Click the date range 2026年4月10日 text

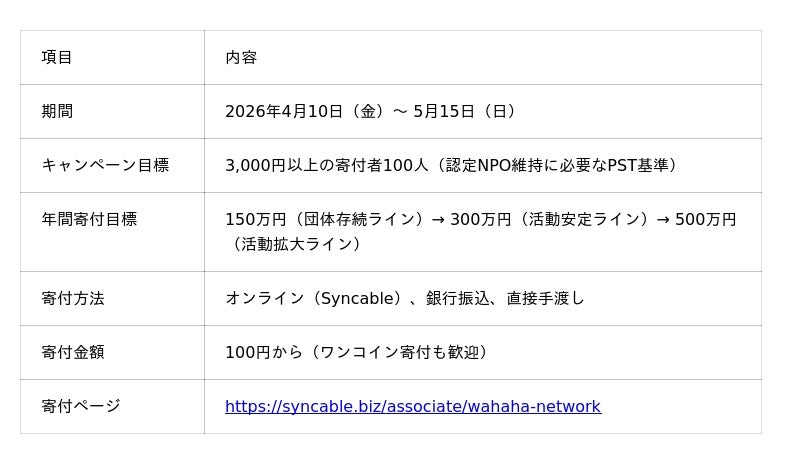pyautogui.click(x=284, y=111)
